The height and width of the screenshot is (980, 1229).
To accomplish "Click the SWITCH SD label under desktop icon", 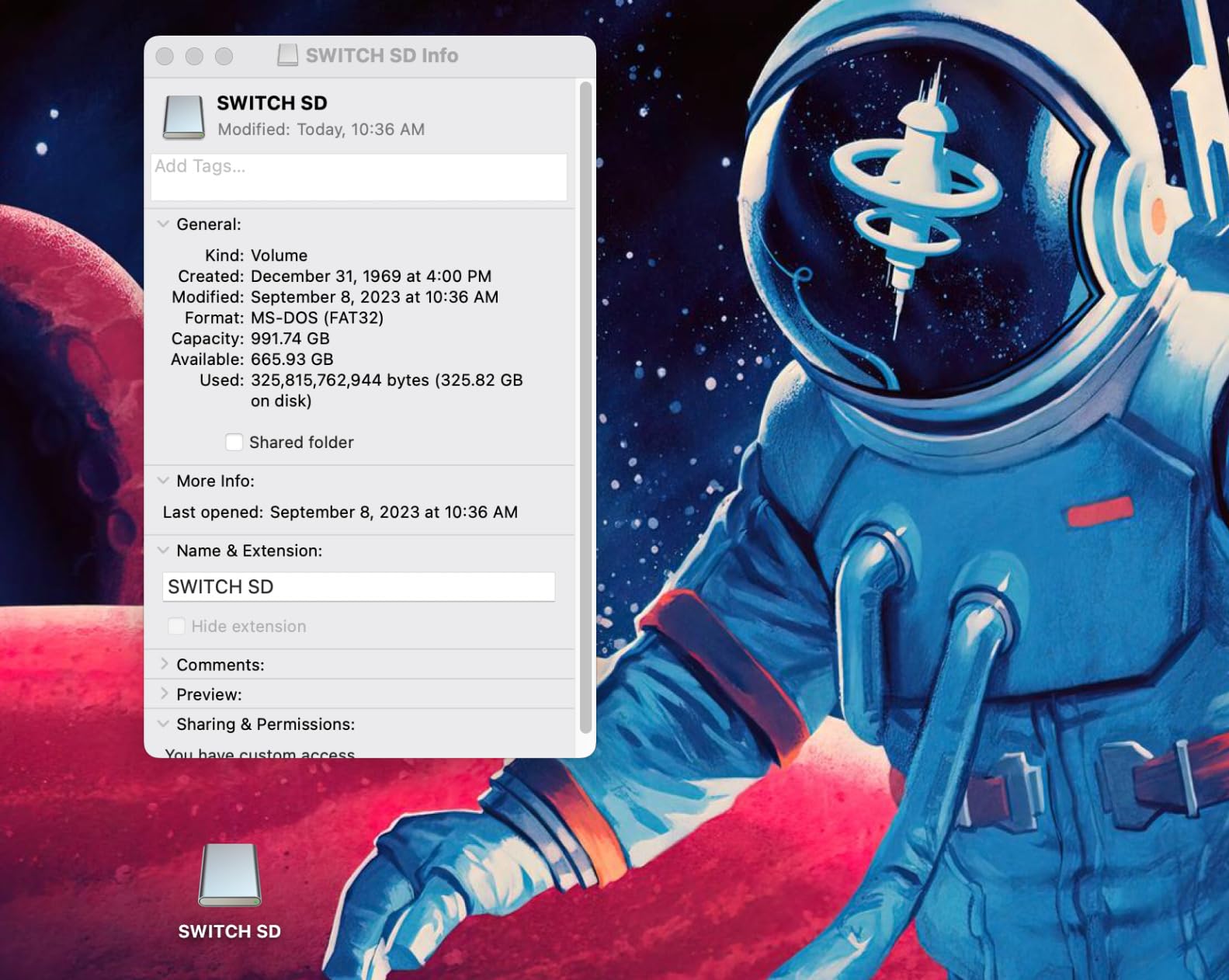I will pos(230,931).
